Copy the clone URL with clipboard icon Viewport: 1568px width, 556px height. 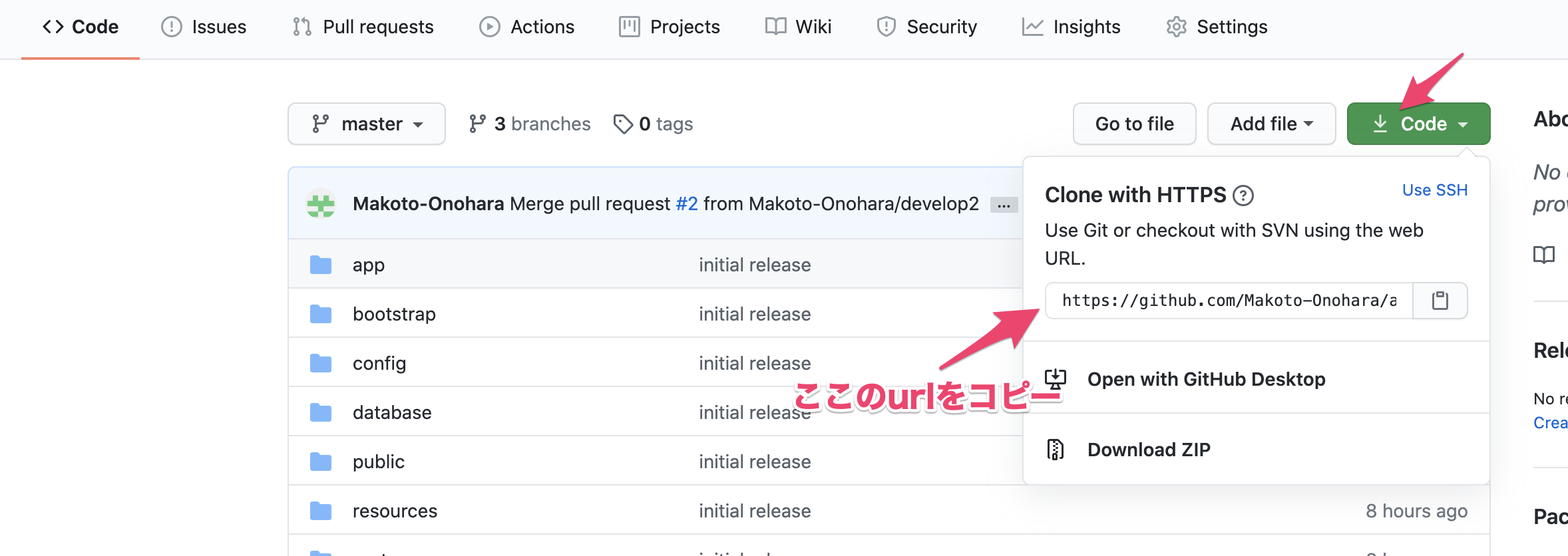point(1440,301)
